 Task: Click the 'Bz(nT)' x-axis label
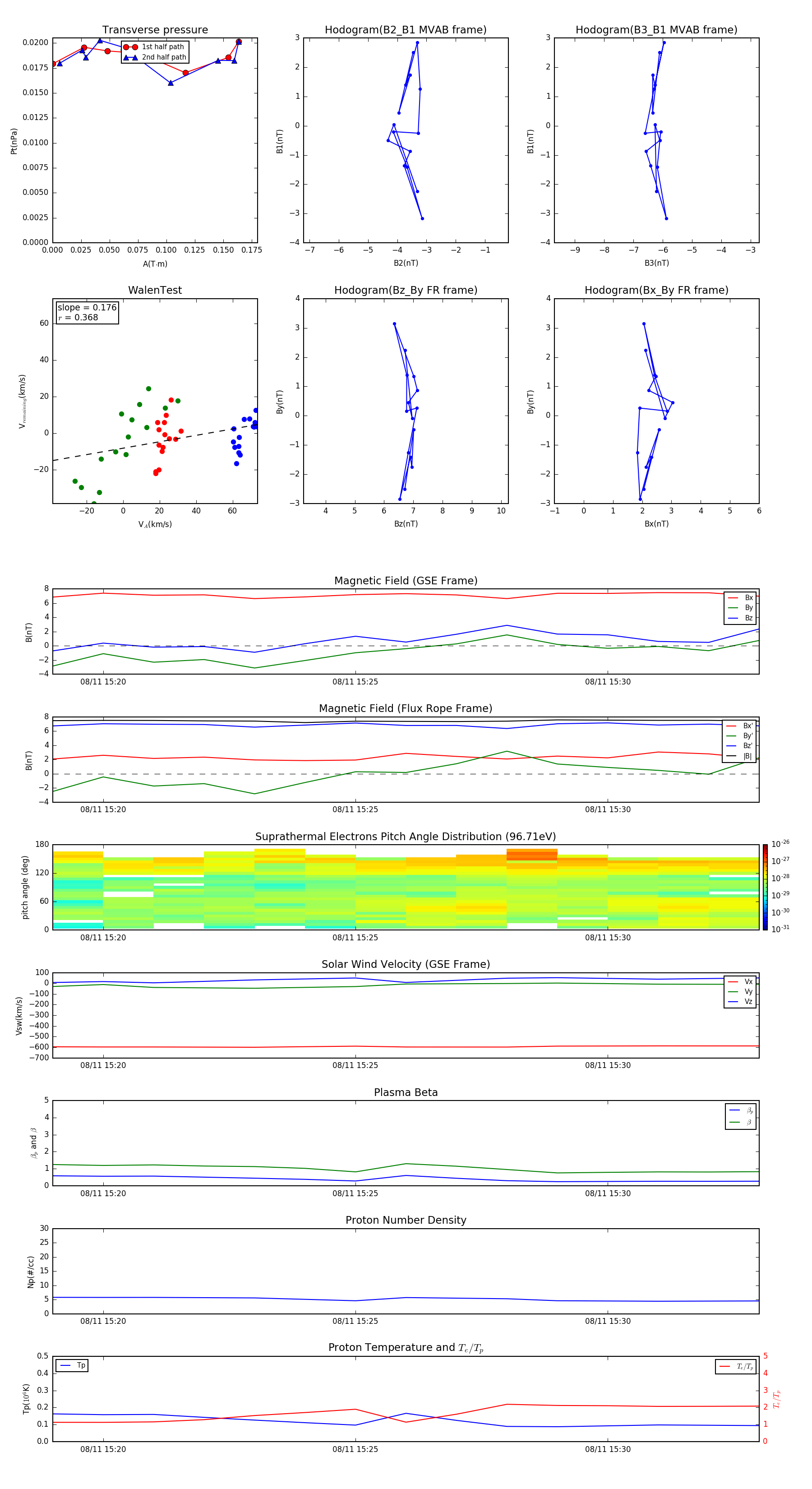406,524
